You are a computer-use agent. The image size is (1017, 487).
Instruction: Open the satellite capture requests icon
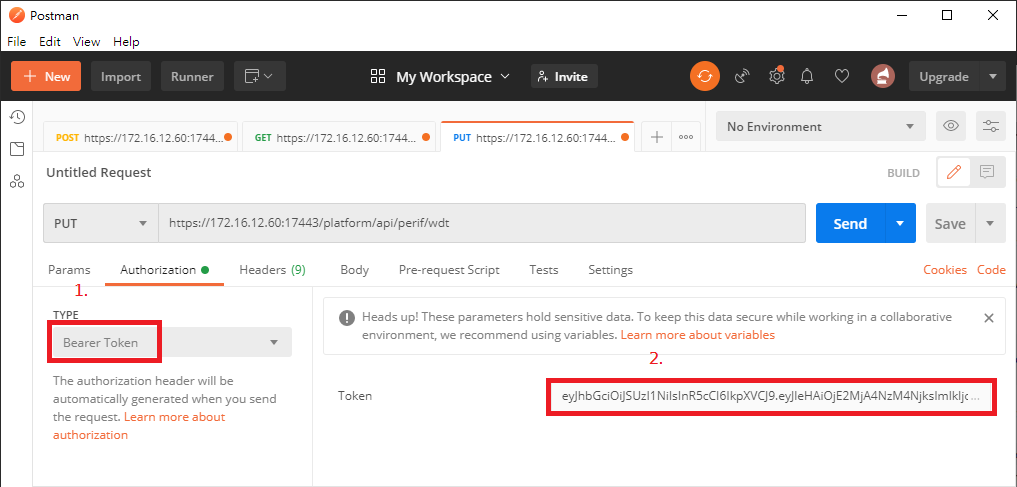(742, 76)
